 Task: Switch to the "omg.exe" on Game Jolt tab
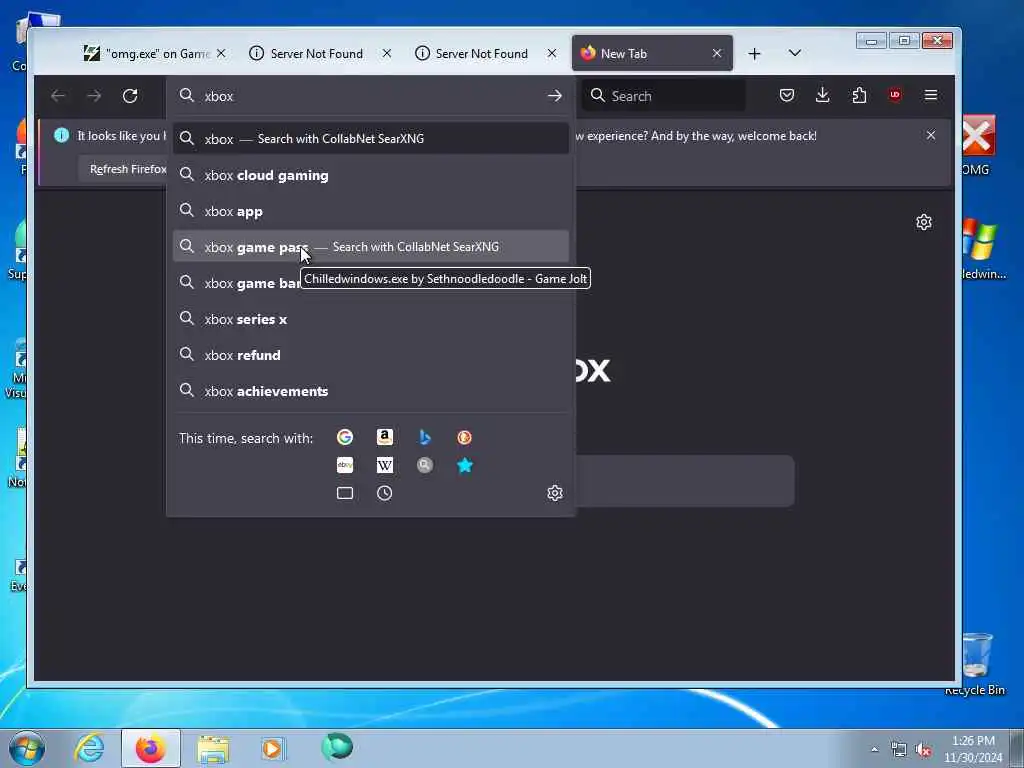(x=155, y=54)
